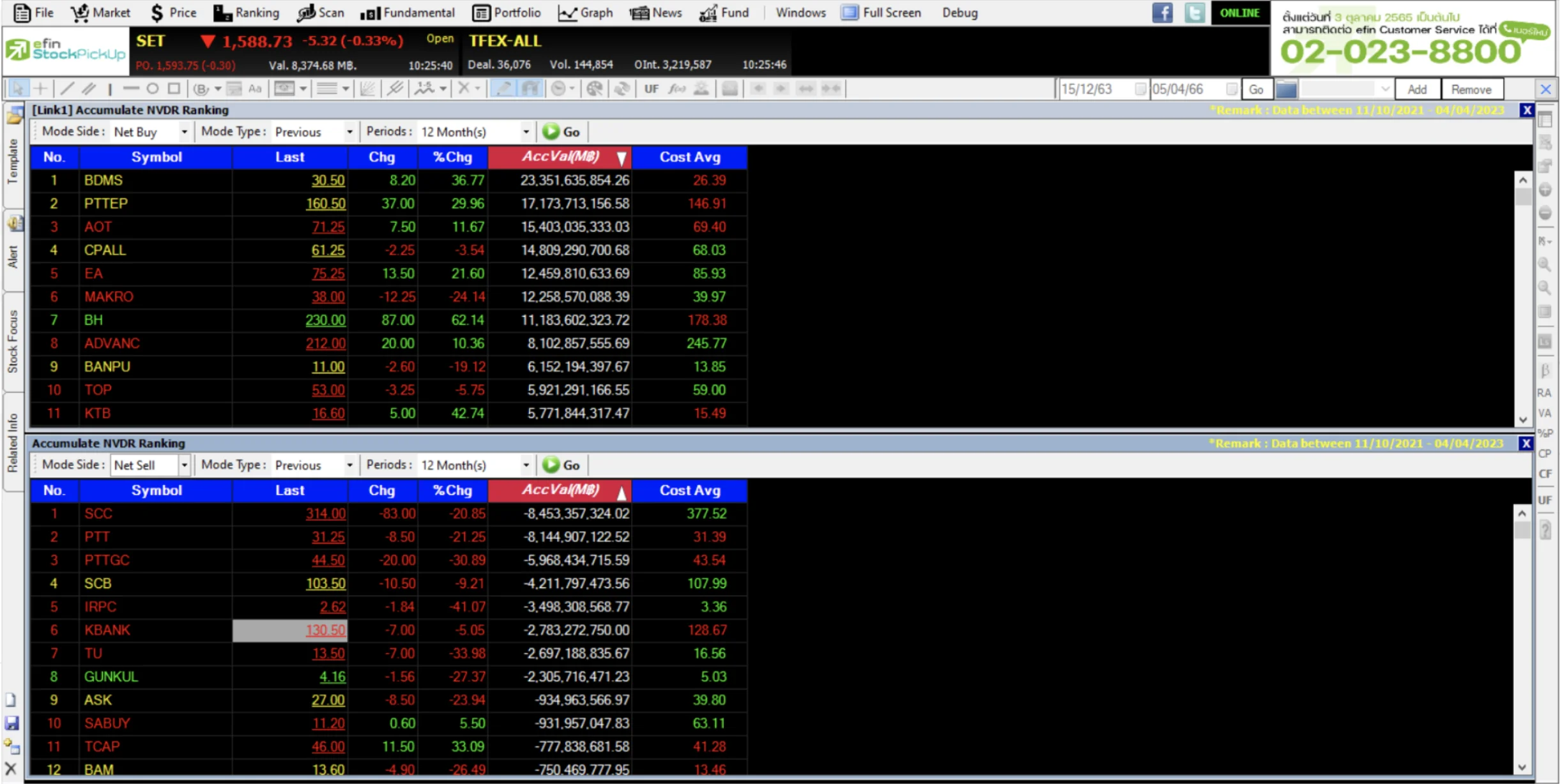Open the Fundamental menu
The width and height of the screenshot is (1560, 784).
(408, 13)
